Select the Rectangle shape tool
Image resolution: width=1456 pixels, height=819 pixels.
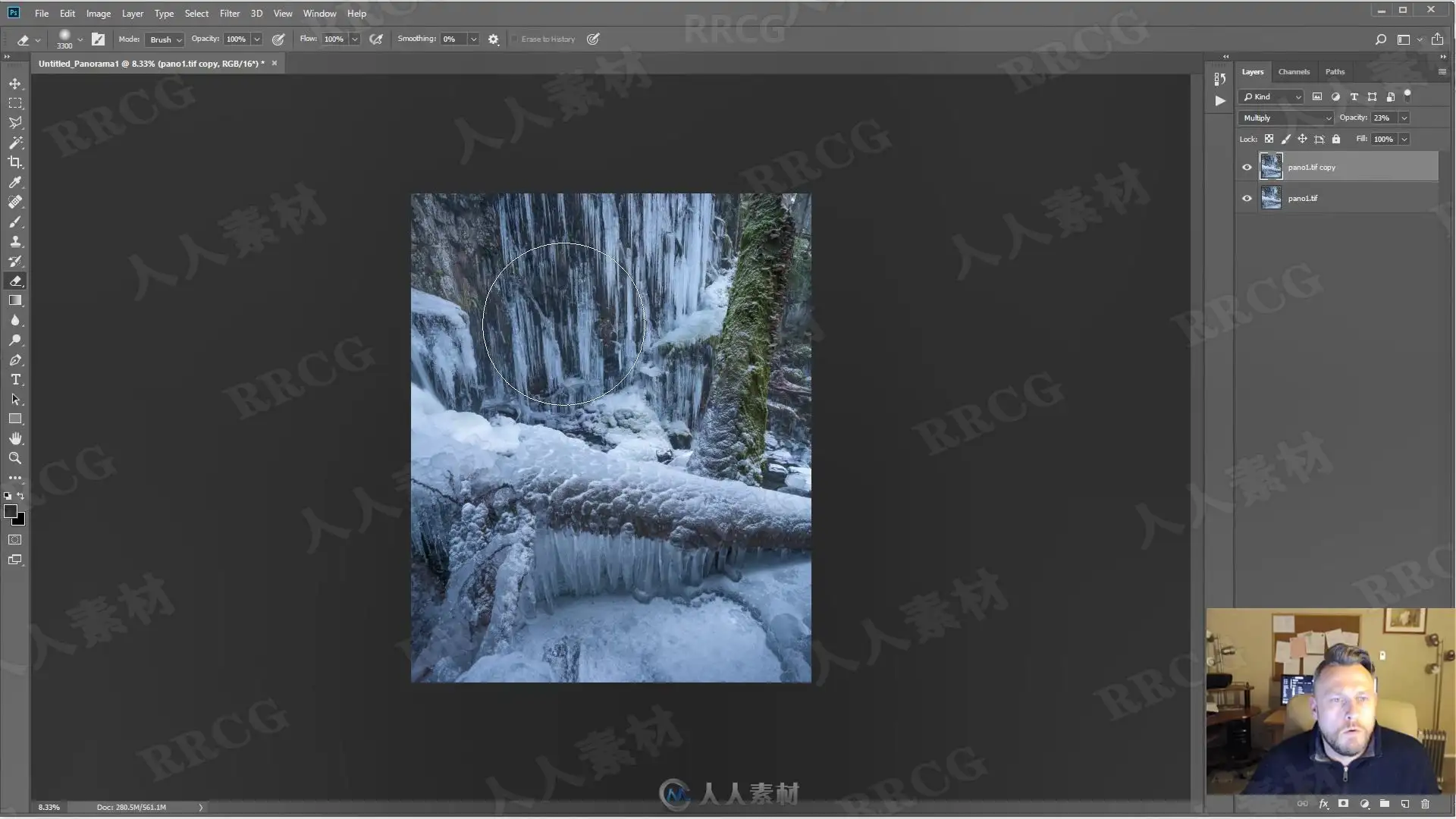15,419
